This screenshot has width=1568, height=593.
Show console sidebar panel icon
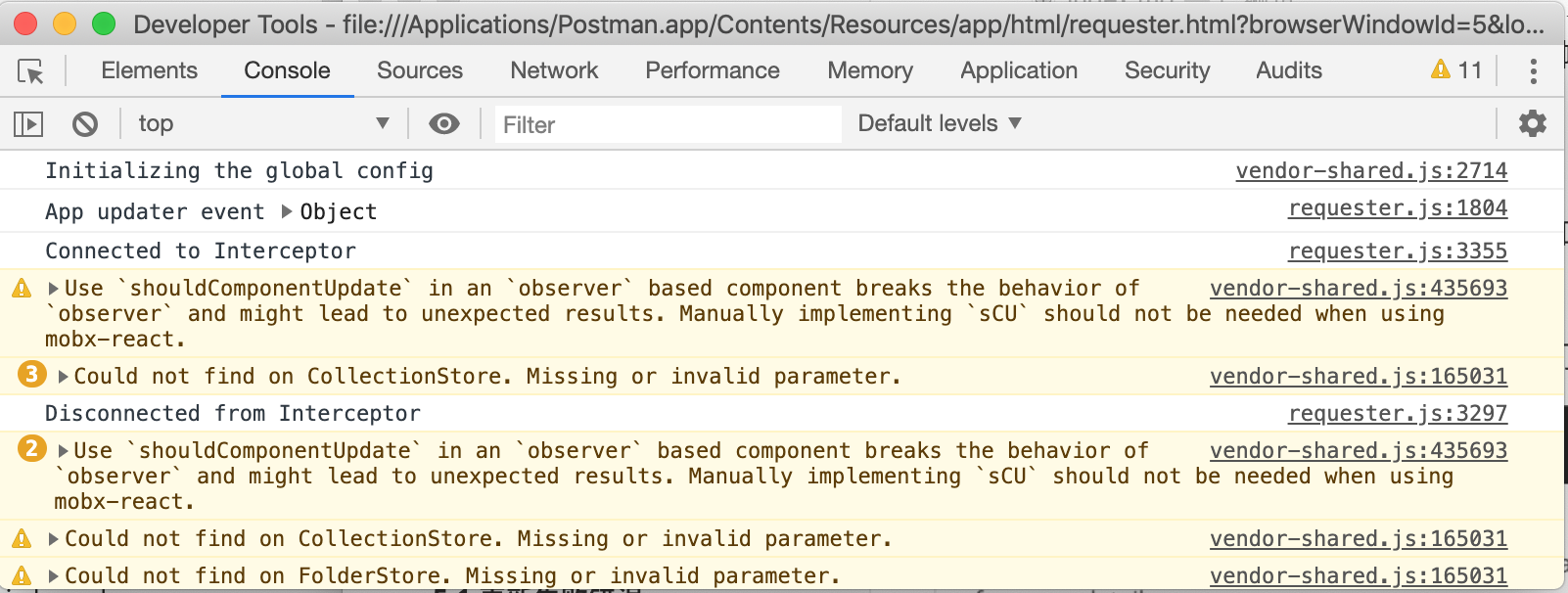click(28, 123)
